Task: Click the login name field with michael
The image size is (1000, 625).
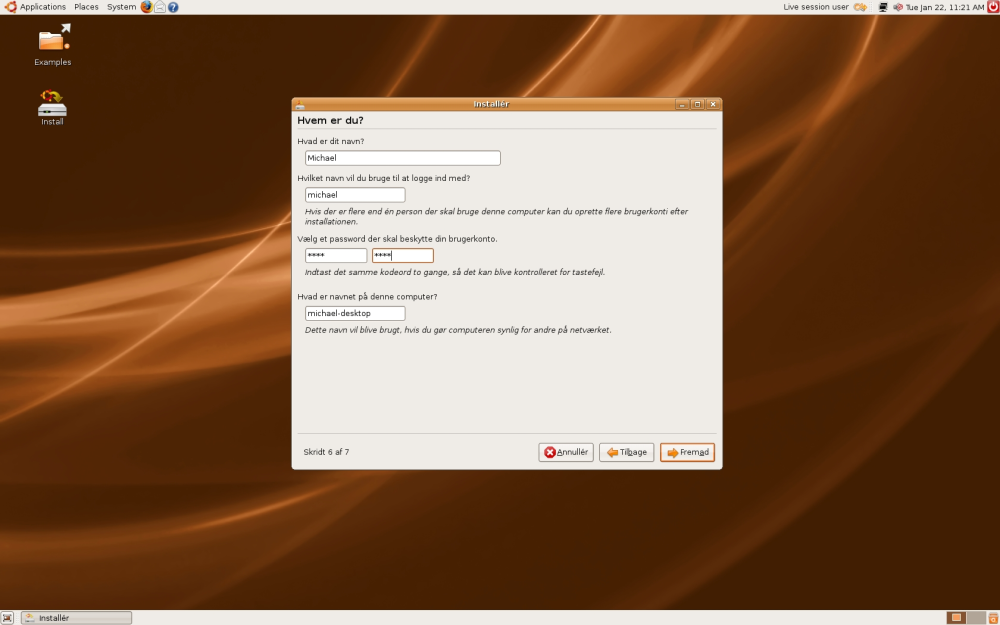Action: (355, 195)
